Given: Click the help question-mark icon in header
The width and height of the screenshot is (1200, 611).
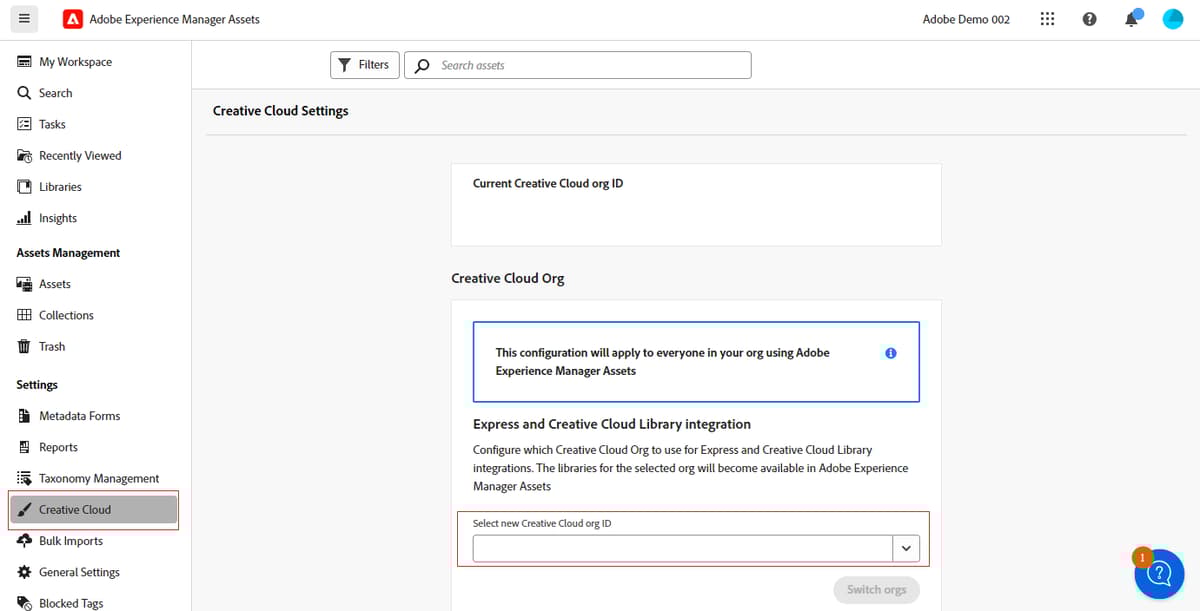Looking at the screenshot, I should [x=1089, y=18].
